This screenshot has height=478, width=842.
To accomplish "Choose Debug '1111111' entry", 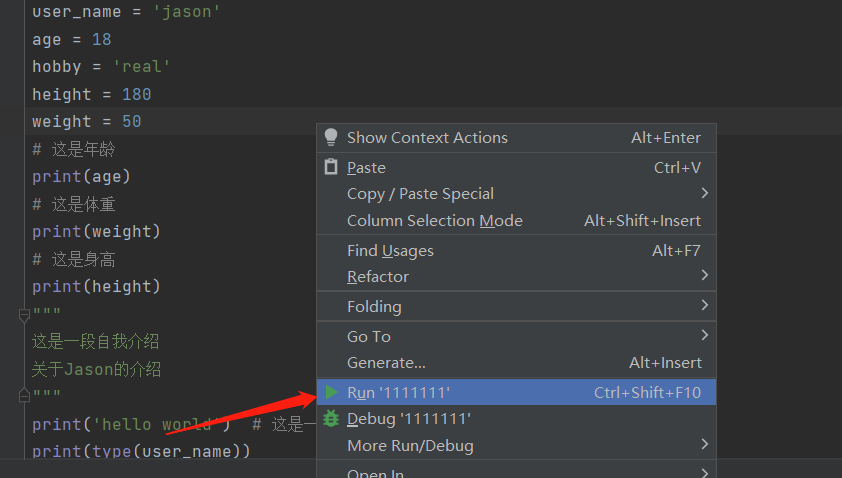I will click(408, 418).
